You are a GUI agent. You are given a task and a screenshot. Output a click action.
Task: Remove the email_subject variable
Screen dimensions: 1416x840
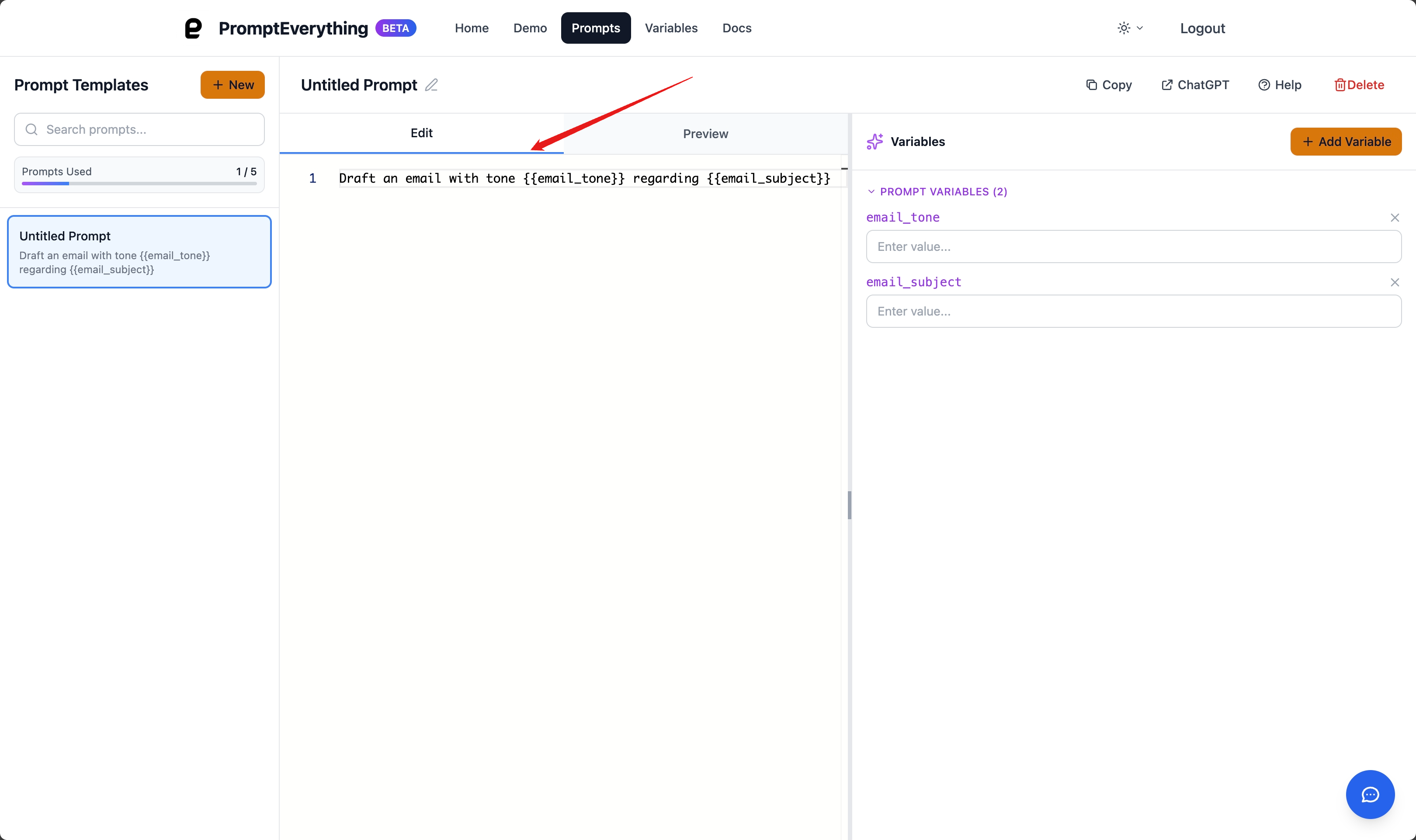tap(1395, 282)
